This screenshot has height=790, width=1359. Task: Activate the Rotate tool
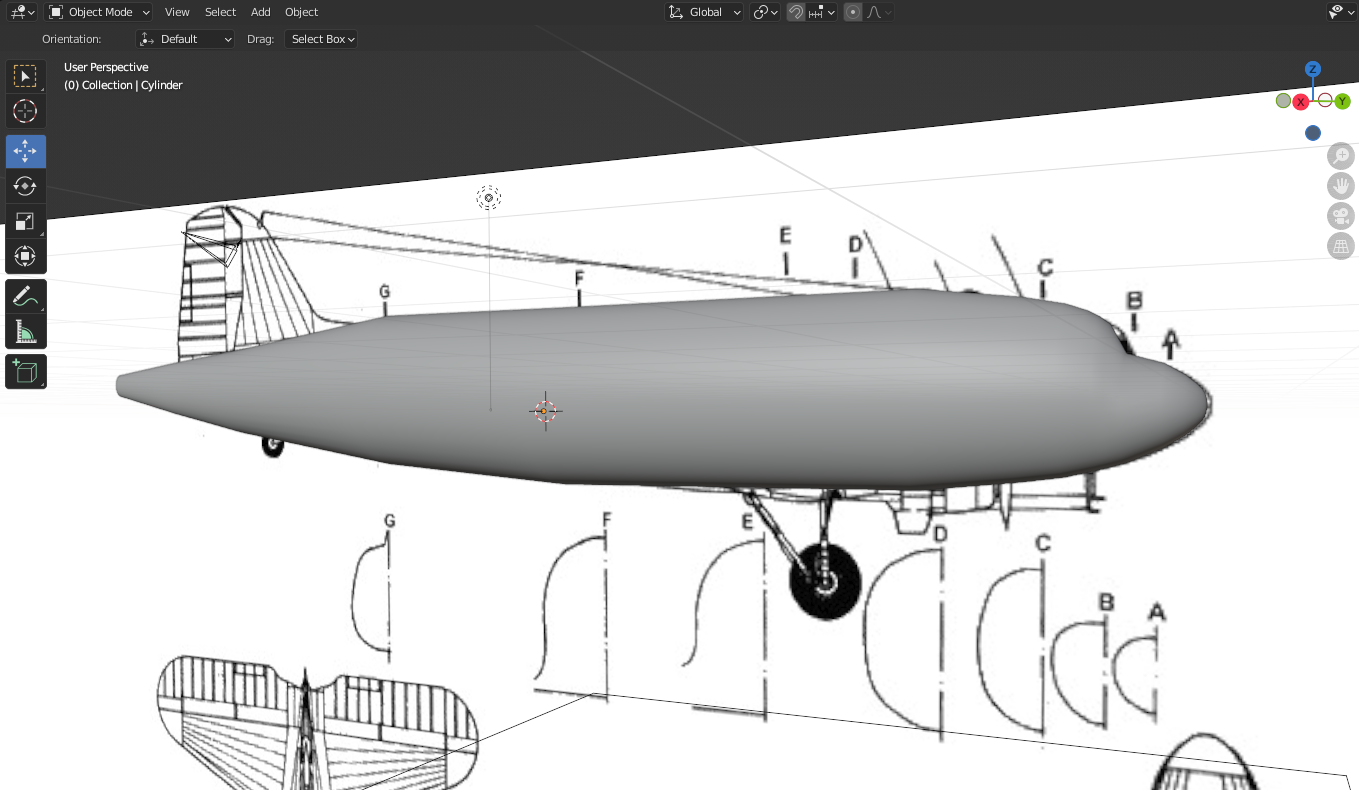pyautogui.click(x=25, y=185)
